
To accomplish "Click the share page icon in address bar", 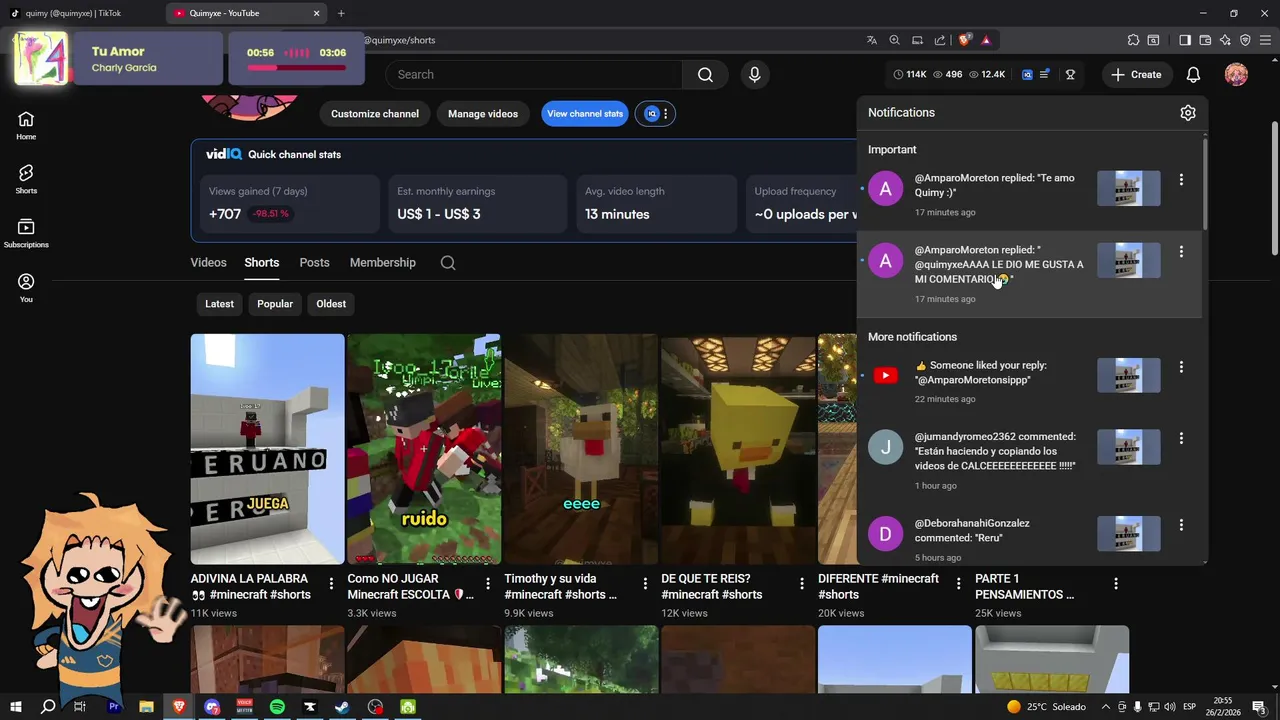I will click(x=940, y=40).
